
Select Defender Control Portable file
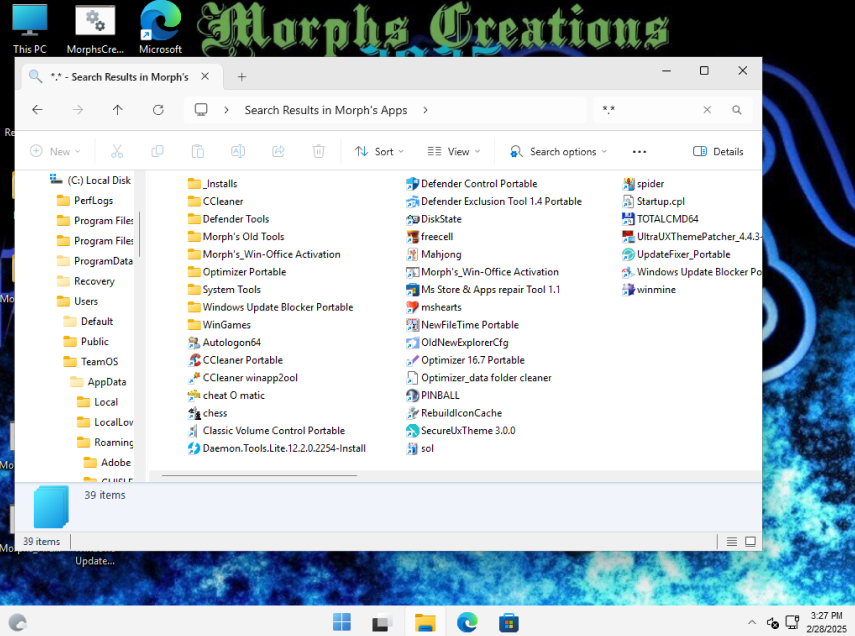(472, 184)
